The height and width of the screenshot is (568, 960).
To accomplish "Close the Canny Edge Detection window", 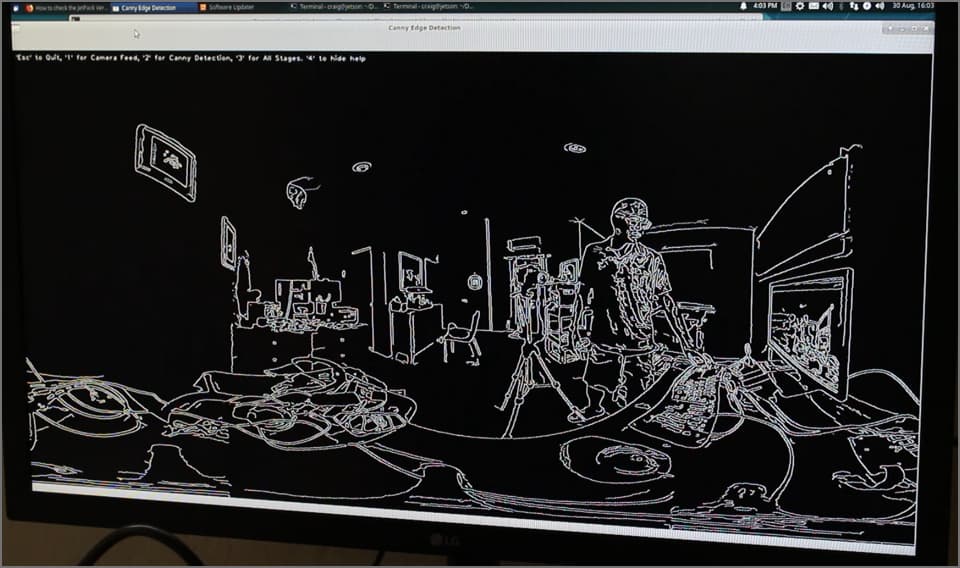I will 926,29.
